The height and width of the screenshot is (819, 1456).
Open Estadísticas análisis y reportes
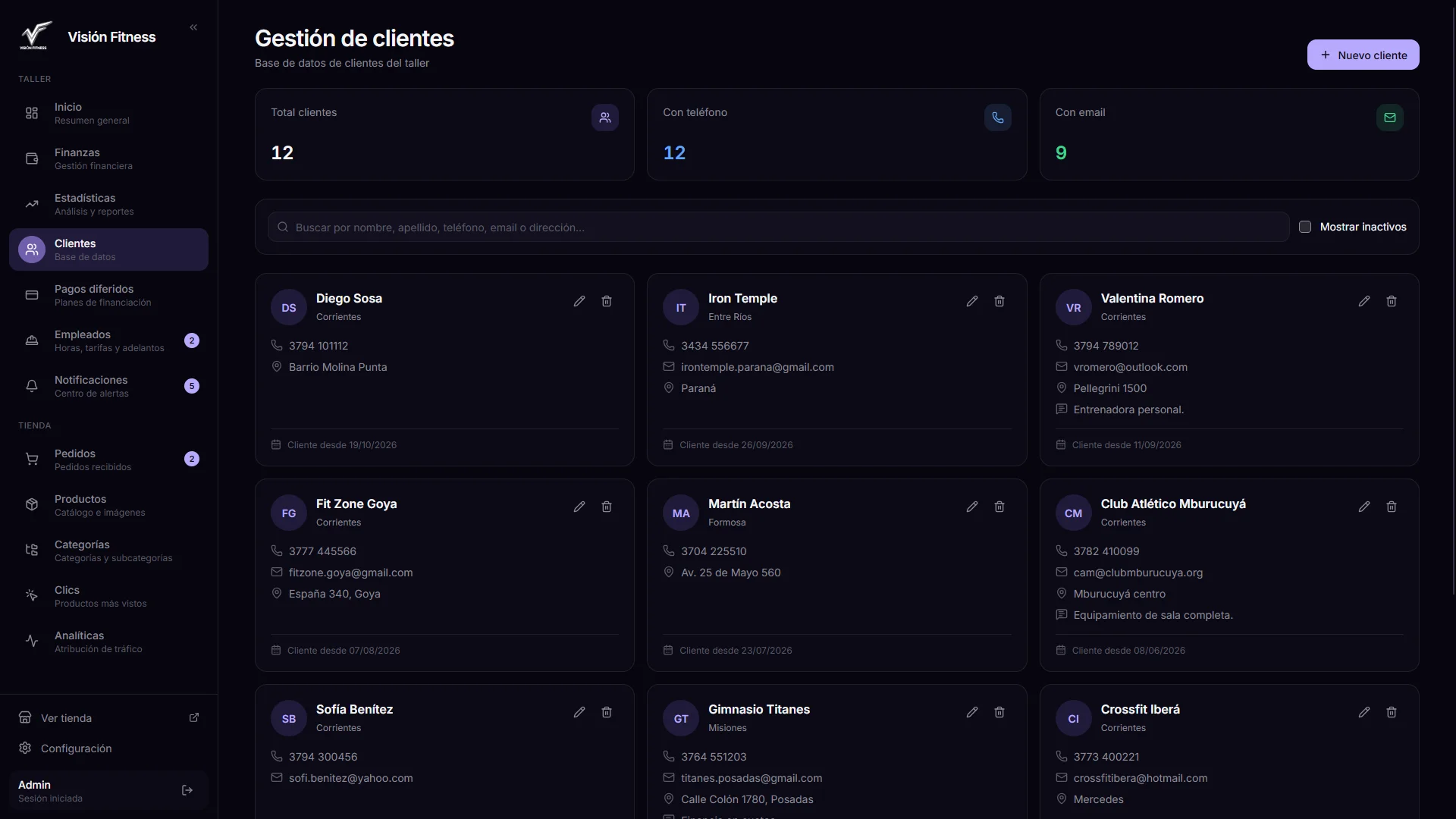point(108,204)
